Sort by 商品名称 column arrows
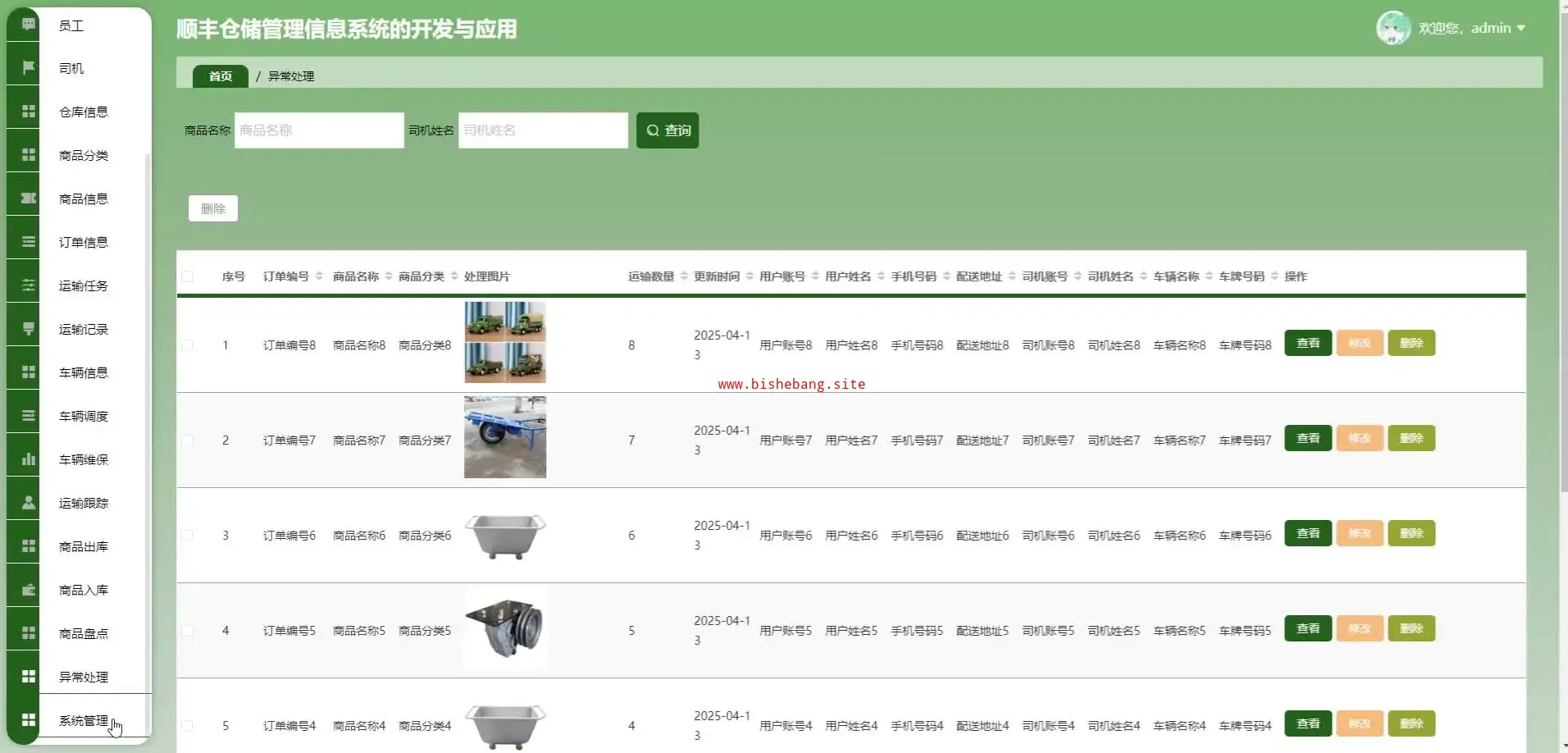This screenshot has width=1568, height=753. coord(389,276)
